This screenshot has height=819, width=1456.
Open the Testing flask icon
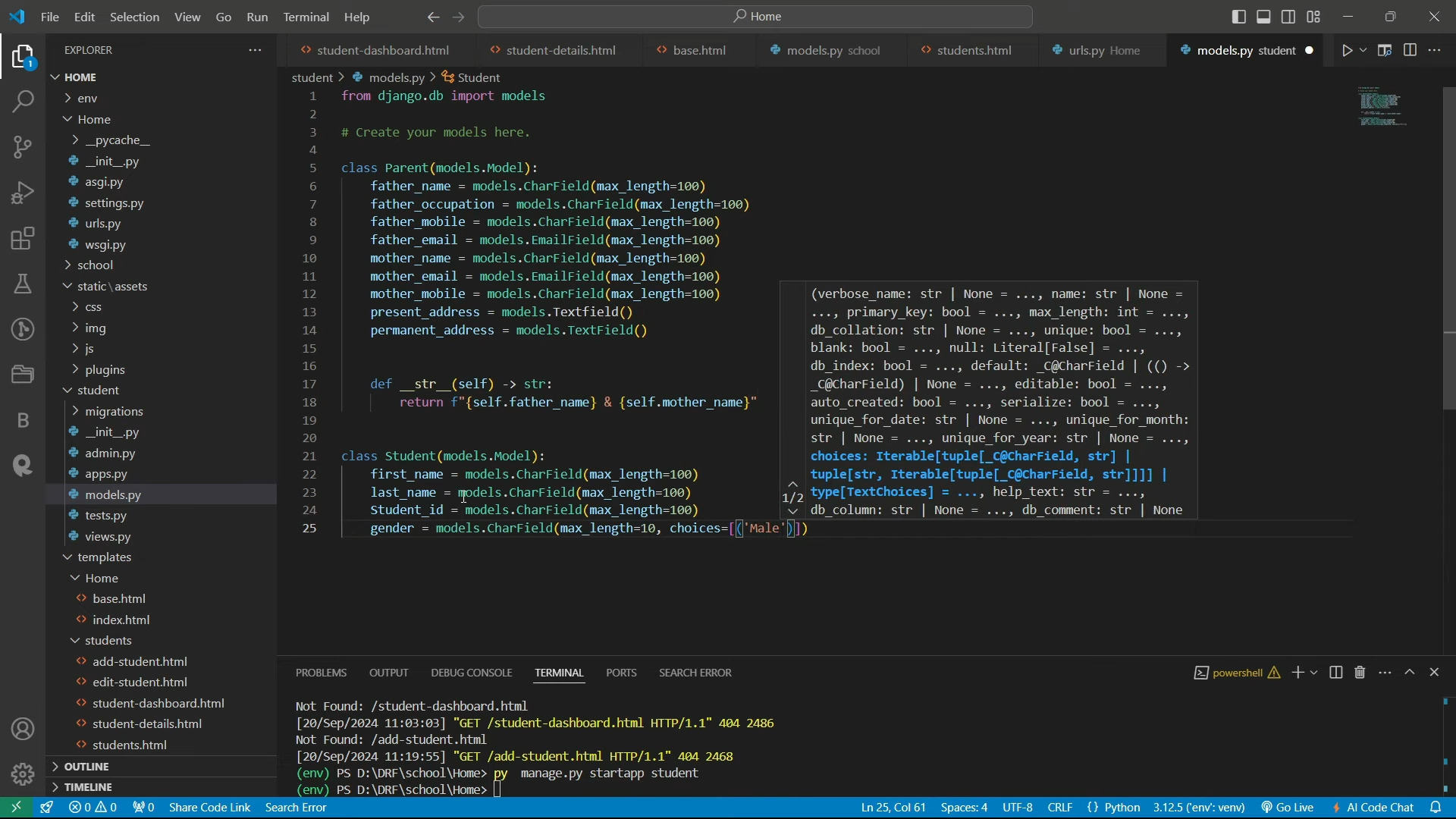pyautogui.click(x=23, y=284)
